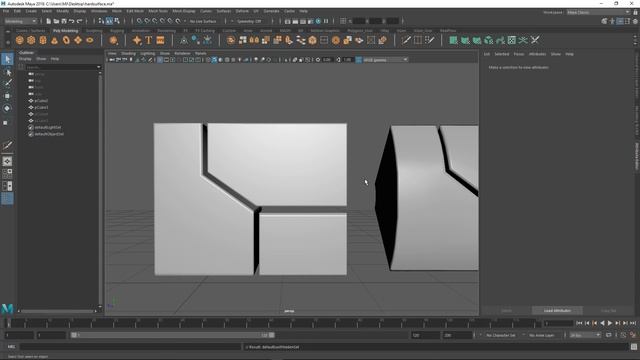This screenshot has width=640, height=360.
Task: Click the Undo arrow icon
Action: tap(72, 21)
